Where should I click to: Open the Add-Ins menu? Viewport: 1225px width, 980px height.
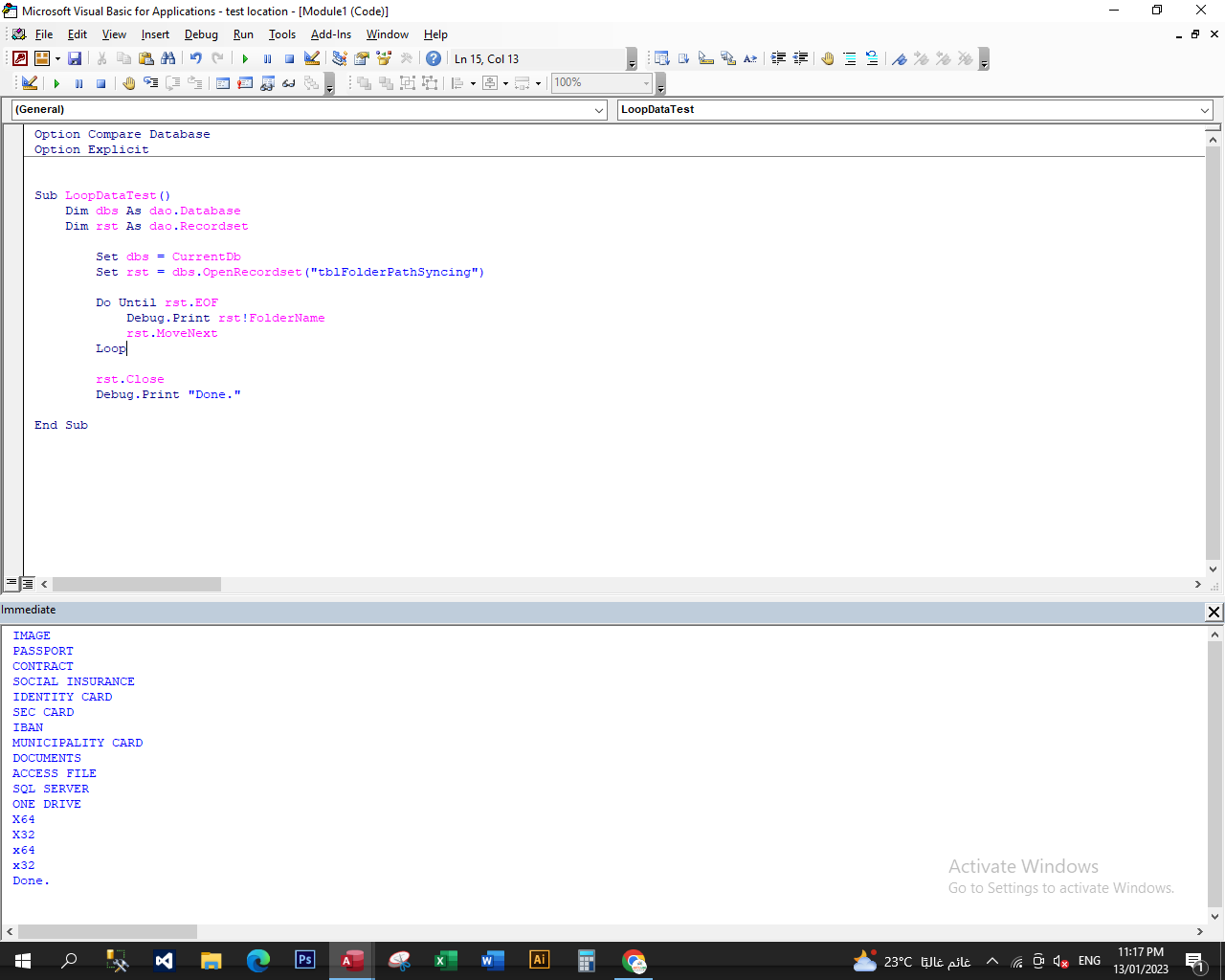click(331, 34)
